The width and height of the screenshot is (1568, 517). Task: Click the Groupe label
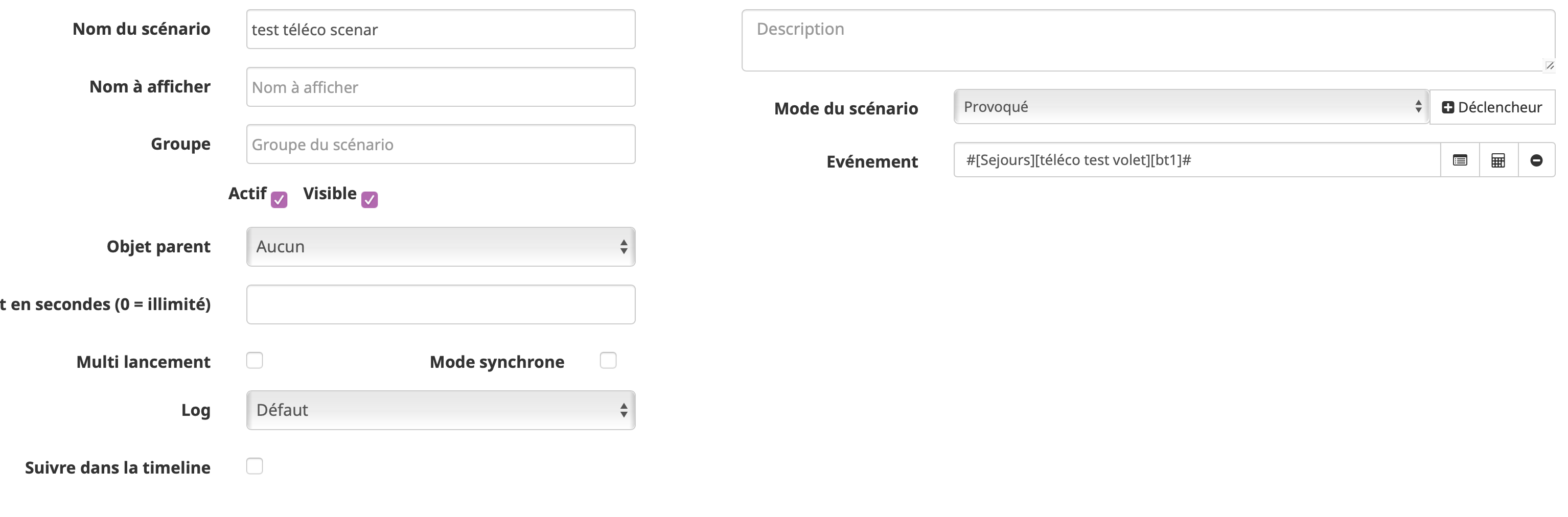(181, 144)
